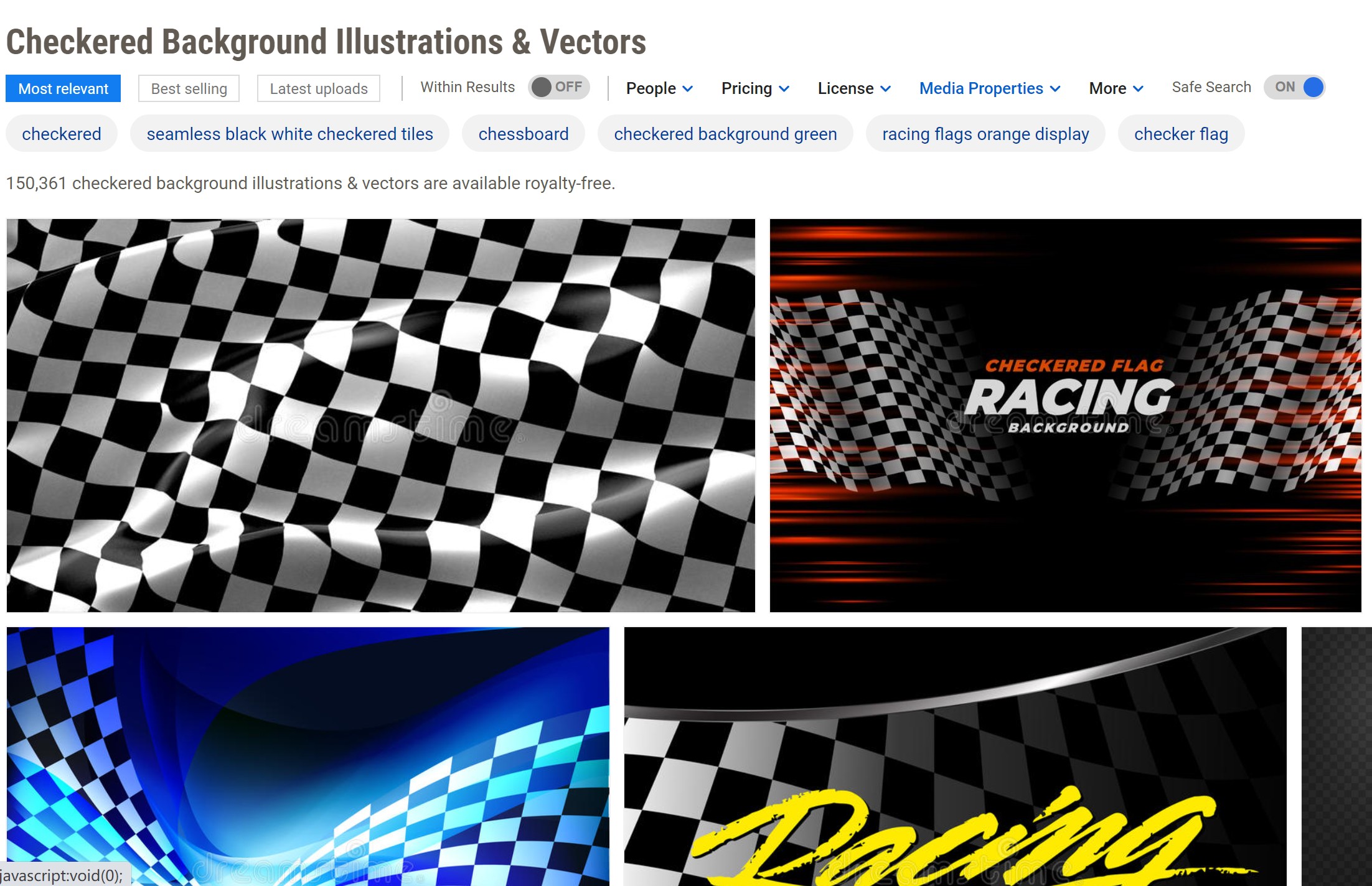Click the 'checkered' suggestion tag

click(x=62, y=134)
